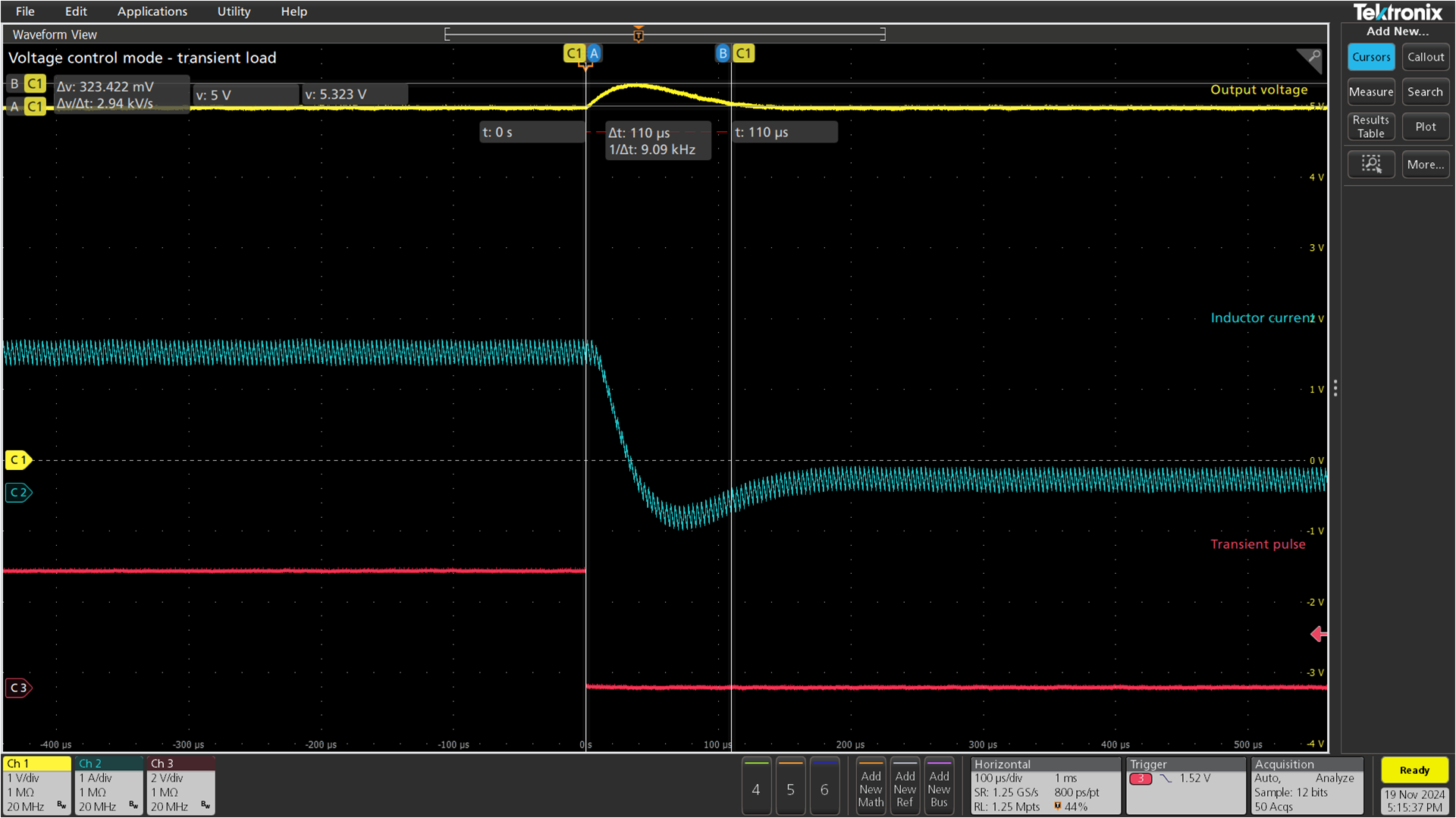Click the Ch 2 bandwidth limit icon
This screenshot has height=818, width=1456.
(x=133, y=805)
